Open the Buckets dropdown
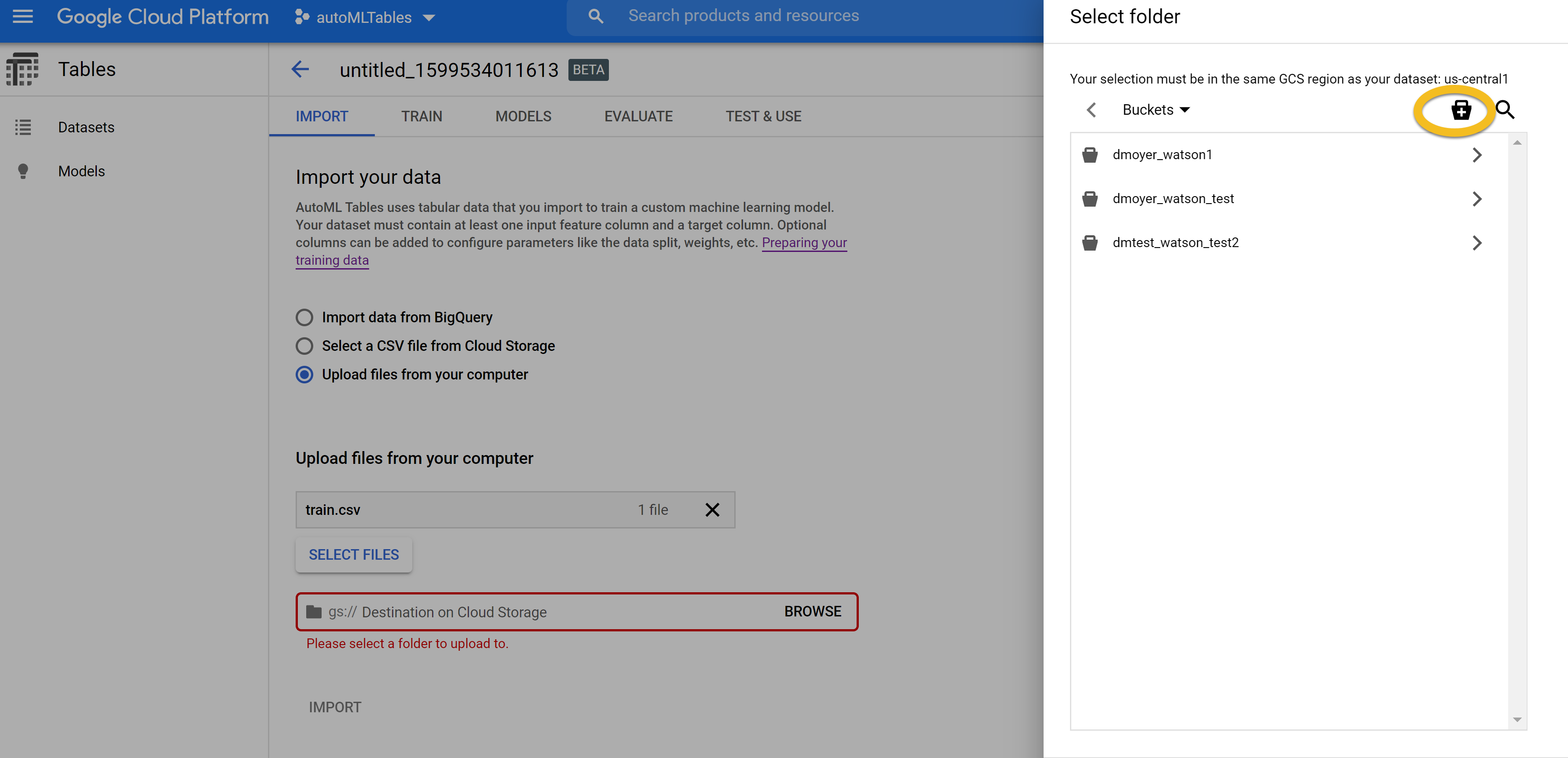 (1156, 110)
